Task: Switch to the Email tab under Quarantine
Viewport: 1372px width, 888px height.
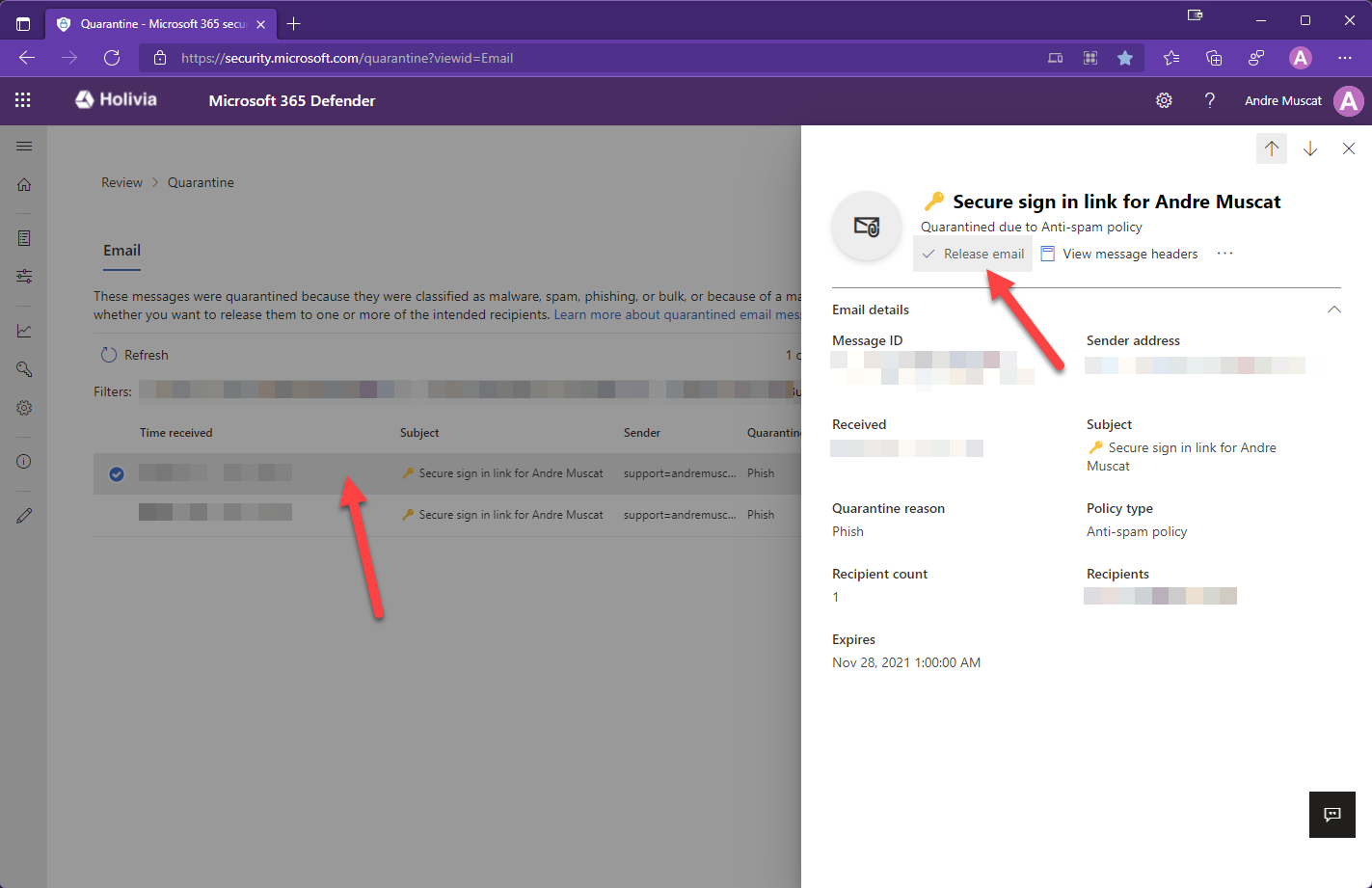Action: (121, 250)
